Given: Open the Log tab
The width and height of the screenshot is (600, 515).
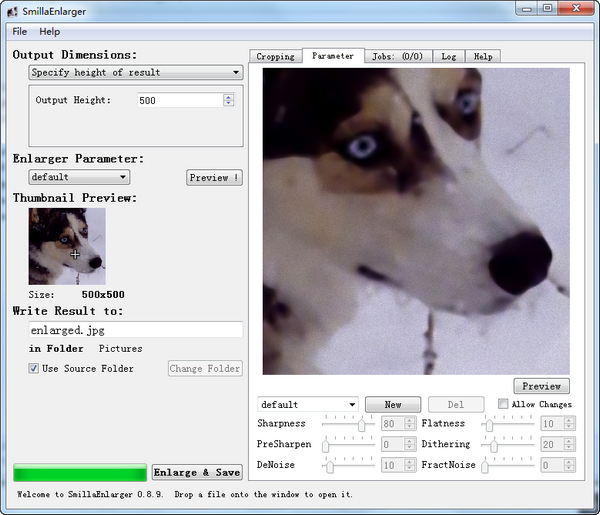Looking at the screenshot, I should click(x=448, y=57).
